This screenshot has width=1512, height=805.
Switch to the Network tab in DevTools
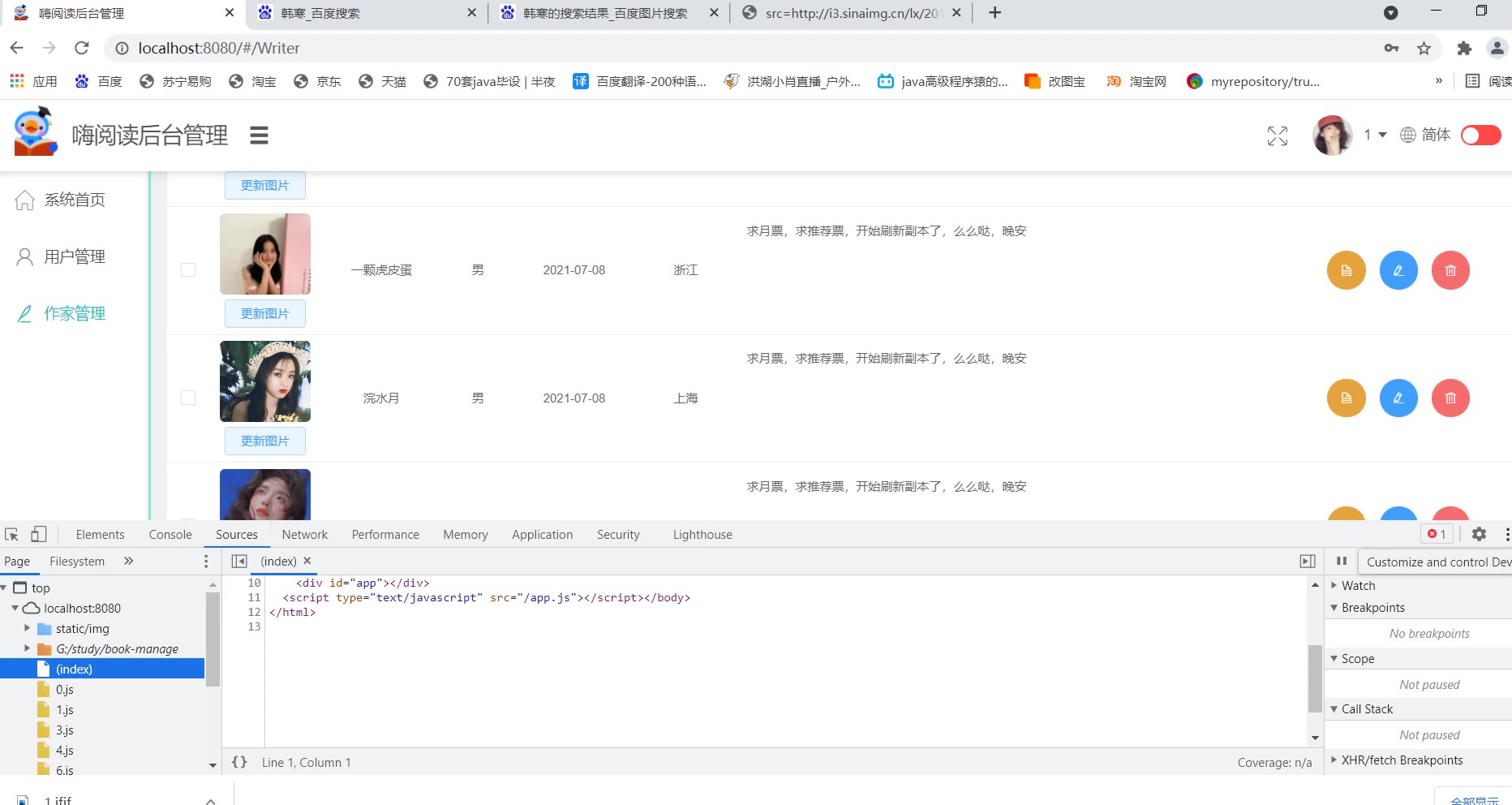point(304,535)
